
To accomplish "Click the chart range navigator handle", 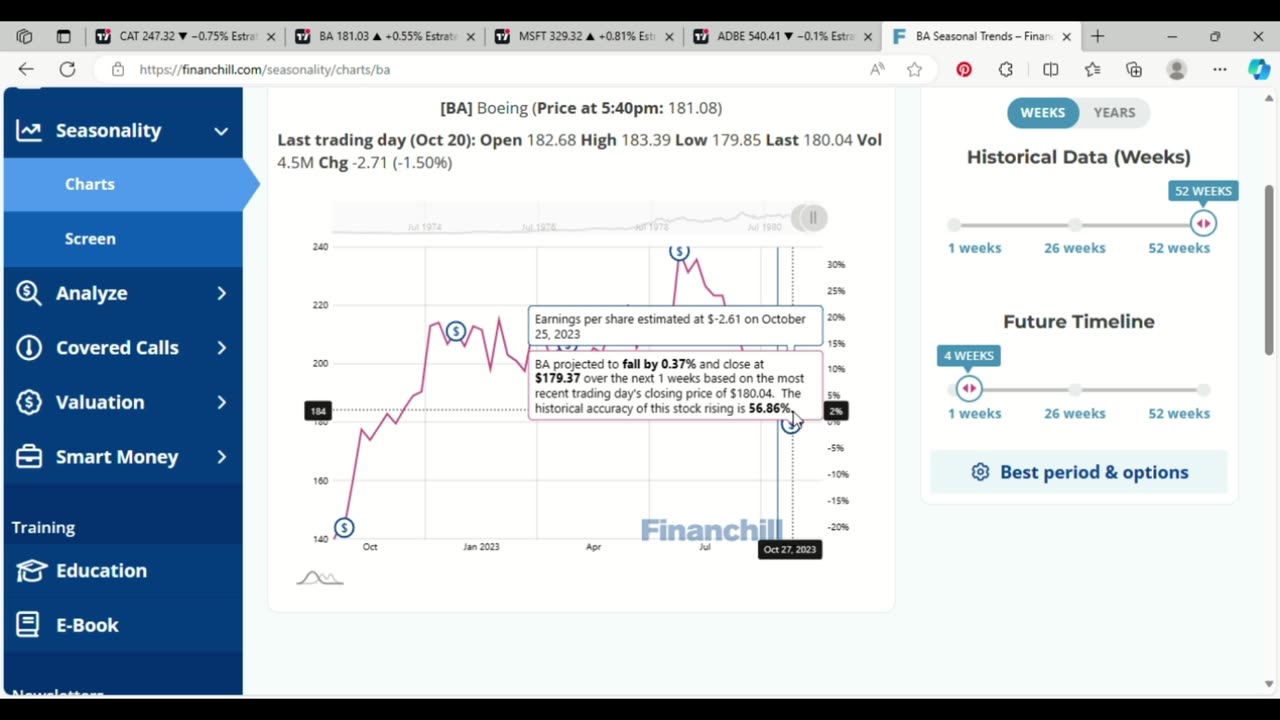I will (812, 218).
